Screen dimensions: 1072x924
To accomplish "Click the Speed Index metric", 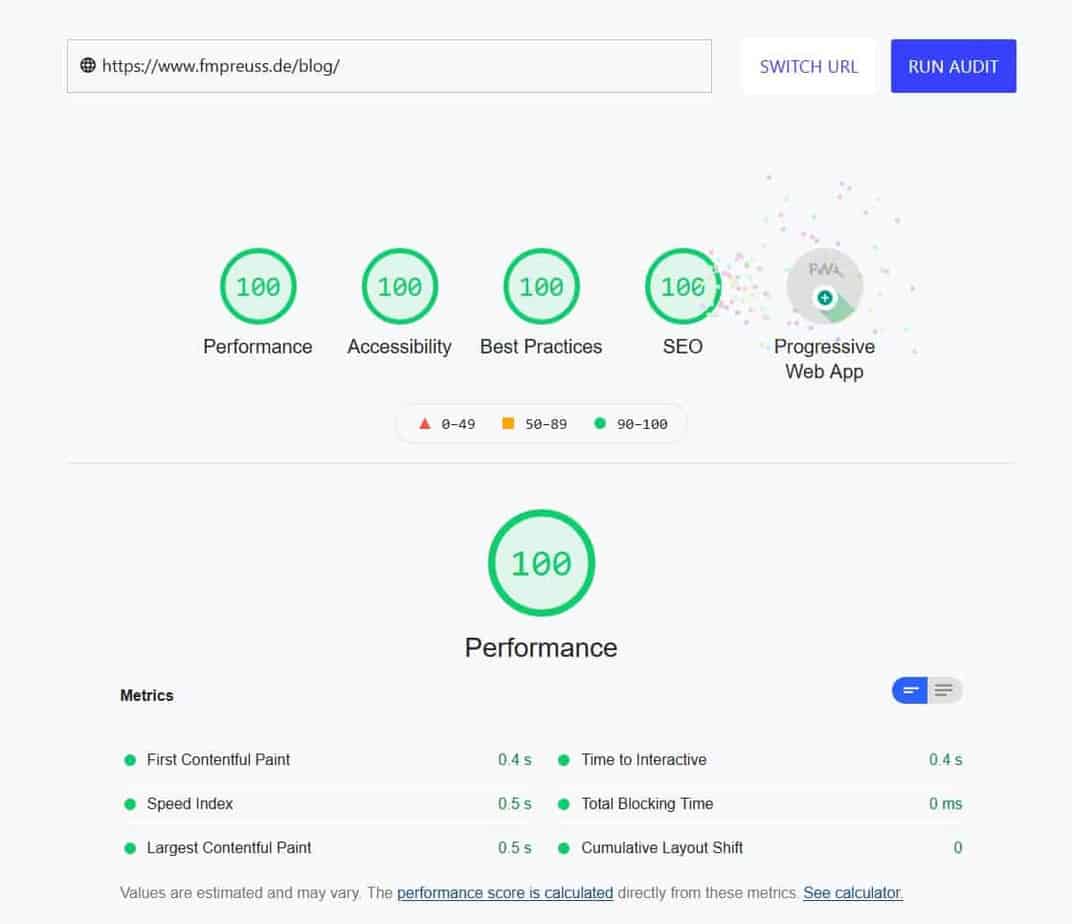I will 327,804.
